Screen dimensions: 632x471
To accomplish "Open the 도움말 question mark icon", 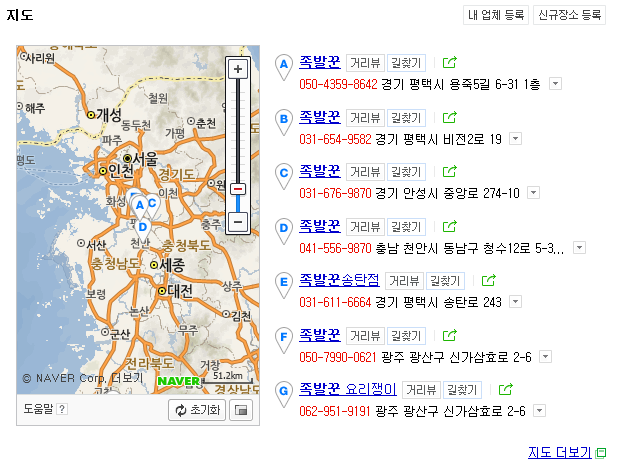I will coord(62,409).
